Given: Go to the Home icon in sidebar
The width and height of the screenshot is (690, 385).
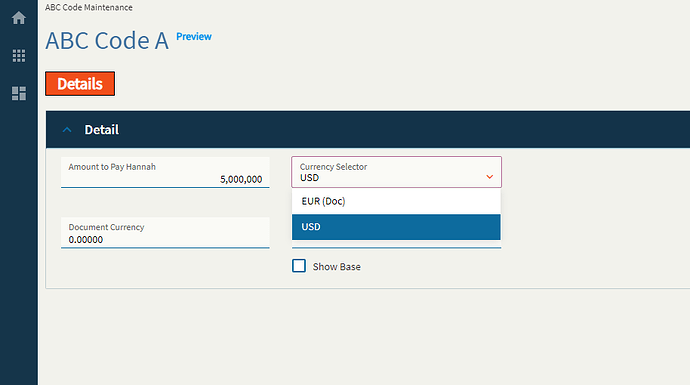Looking at the screenshot, I should click(19, 18).
